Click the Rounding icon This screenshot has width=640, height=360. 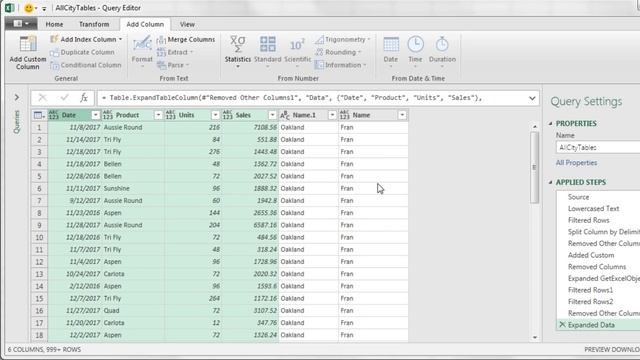click(319, 52)
